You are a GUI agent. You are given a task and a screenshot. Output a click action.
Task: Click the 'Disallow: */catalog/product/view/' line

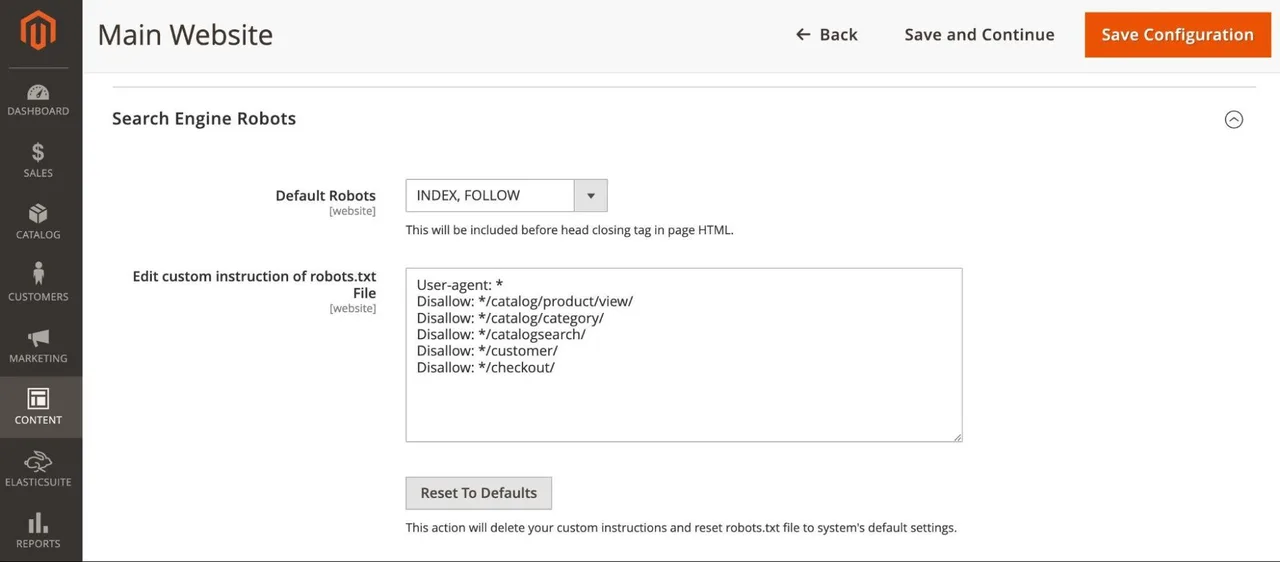[x=525, y=301]
